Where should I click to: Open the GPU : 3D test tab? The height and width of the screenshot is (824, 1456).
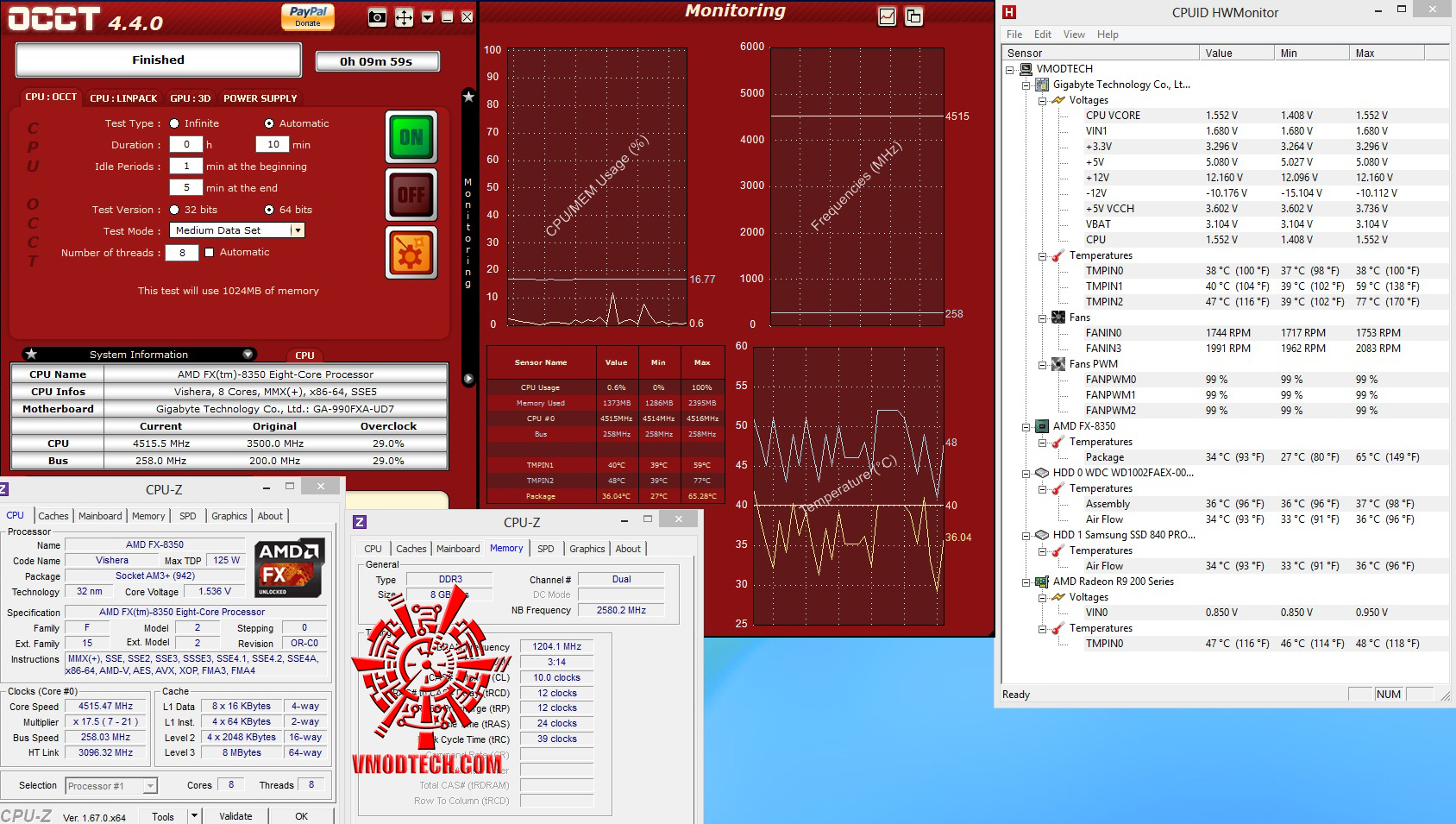pos(190,98)
